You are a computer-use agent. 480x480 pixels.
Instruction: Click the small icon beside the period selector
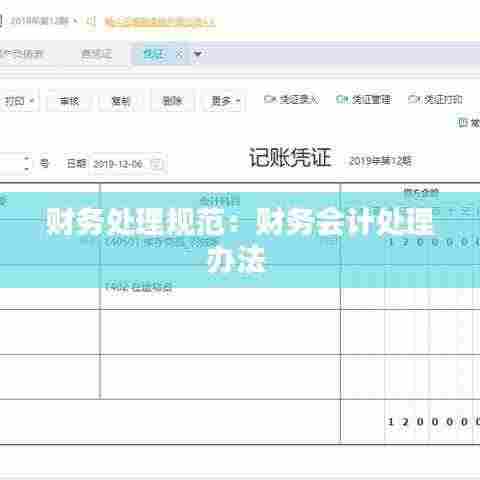[91, 21]
